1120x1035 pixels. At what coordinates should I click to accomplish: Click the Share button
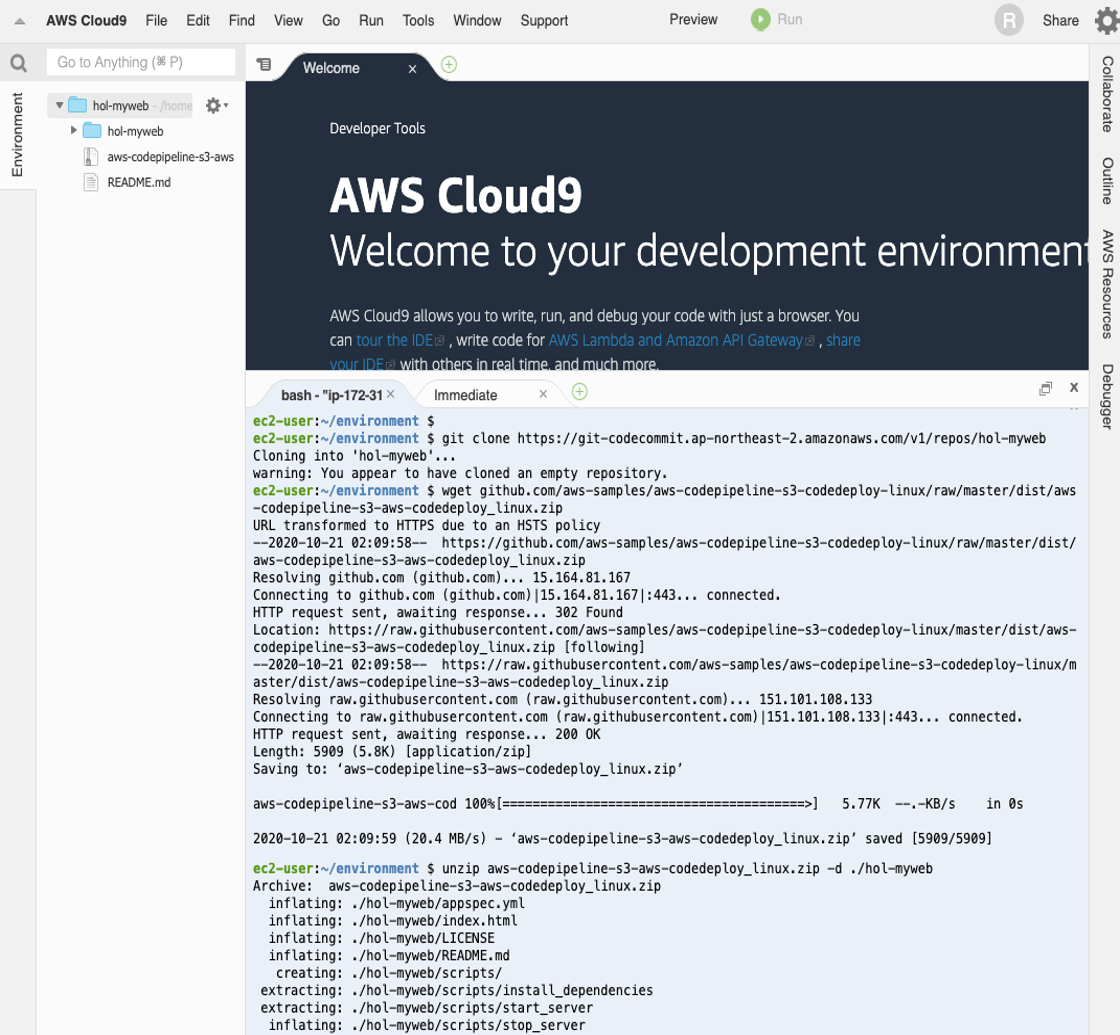1061,21
